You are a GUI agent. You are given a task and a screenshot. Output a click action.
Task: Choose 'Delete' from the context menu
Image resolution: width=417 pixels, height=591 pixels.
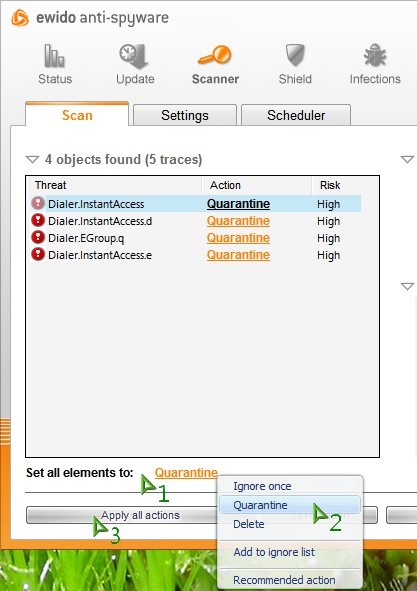[290, 524]
